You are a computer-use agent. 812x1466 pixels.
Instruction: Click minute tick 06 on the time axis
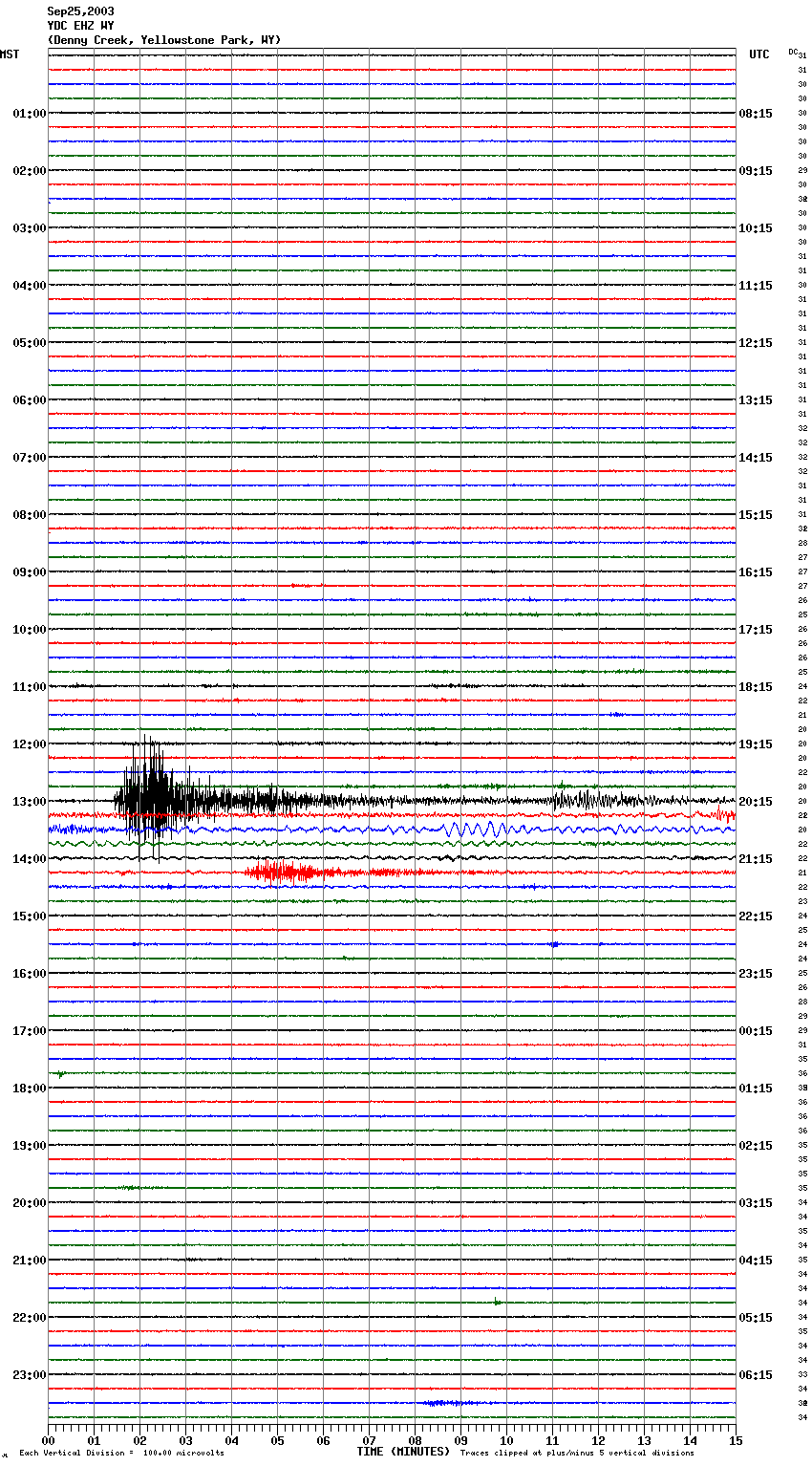pos(323,1440)
